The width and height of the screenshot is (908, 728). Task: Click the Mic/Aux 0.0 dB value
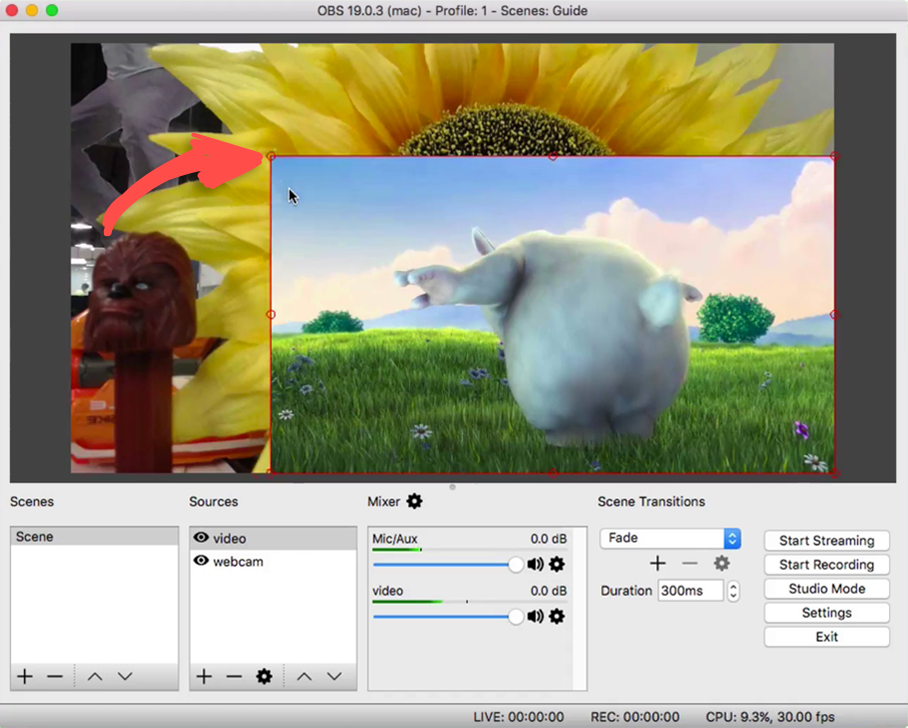pyautogui.click(x=548, y=539)
